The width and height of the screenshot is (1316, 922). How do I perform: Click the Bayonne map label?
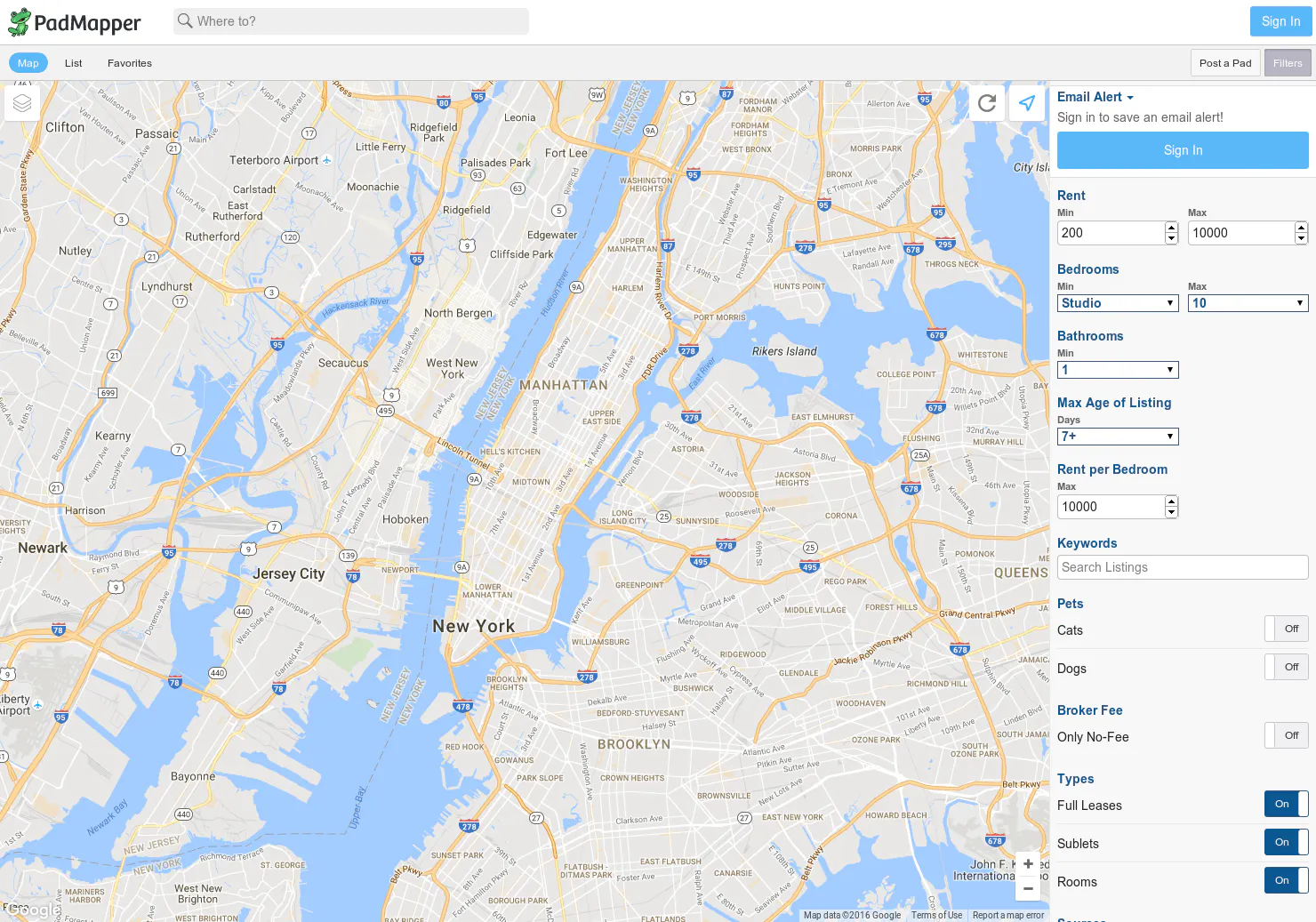pos(193,776)
